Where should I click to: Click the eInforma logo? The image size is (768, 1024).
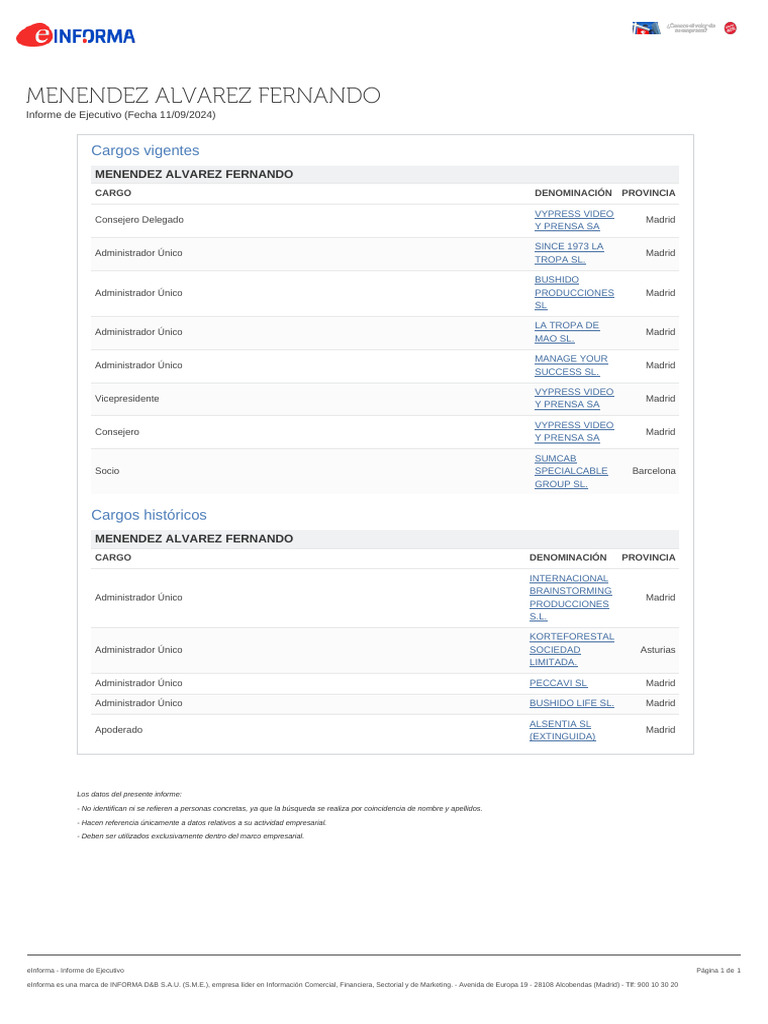[76, 36]
